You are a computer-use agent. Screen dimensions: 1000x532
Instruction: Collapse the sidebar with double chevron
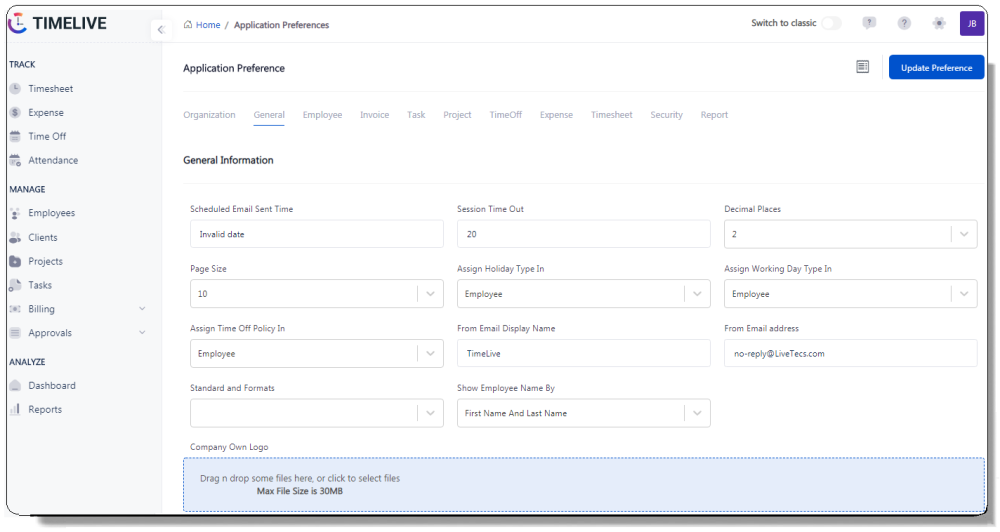(161, 29)
